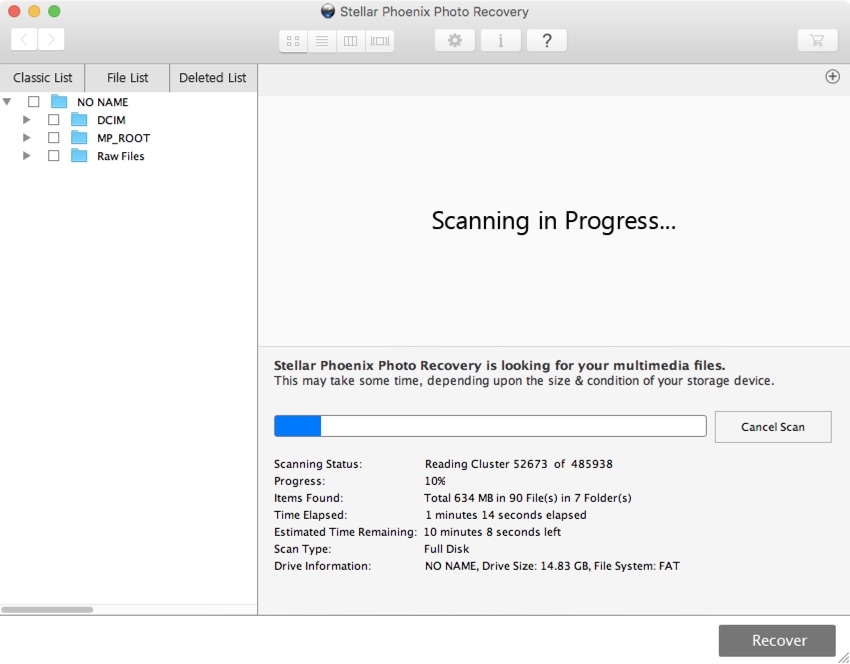Click the scan progress bar
850x664 pixels.
[x=490, y=426]
